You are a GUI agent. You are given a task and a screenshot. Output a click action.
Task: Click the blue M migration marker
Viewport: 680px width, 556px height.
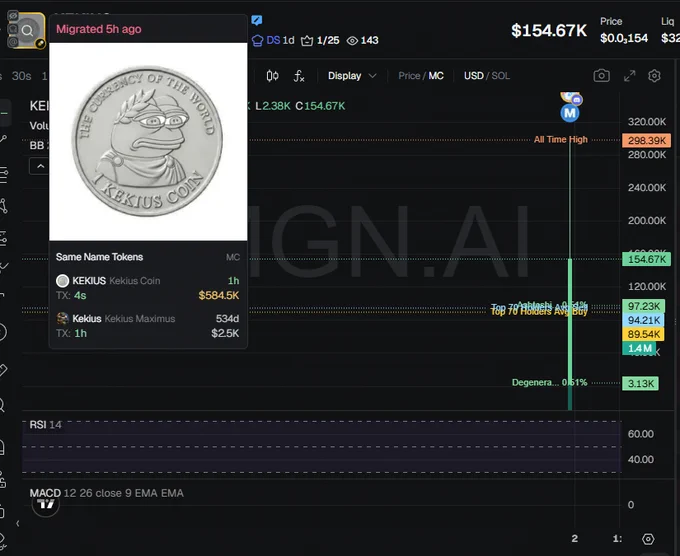[x=570, y=113]
